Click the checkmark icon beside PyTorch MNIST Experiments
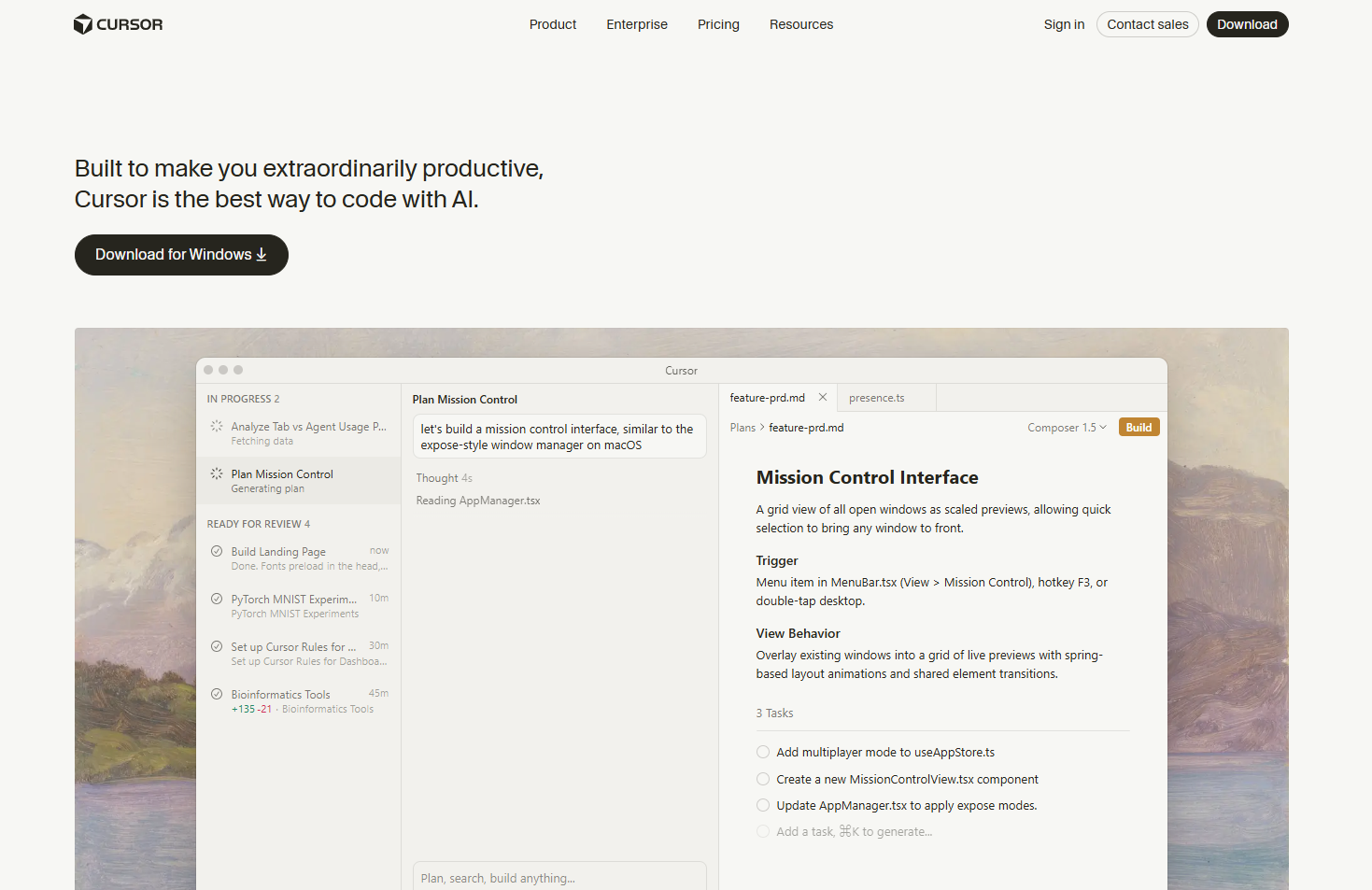This screenshot has width=1372, height=890. pos(217,599)
